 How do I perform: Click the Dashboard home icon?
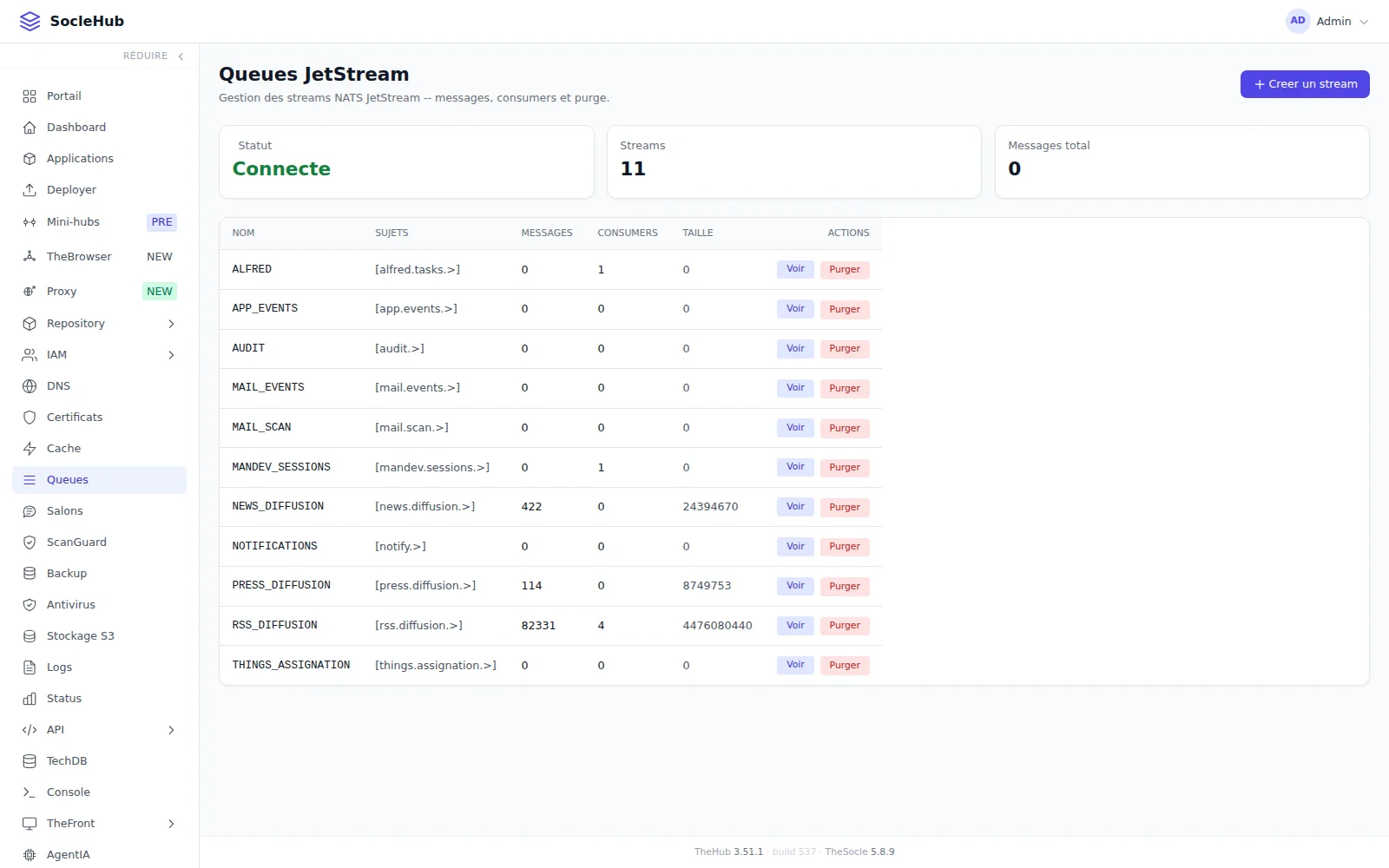click(x=30, y=128)
